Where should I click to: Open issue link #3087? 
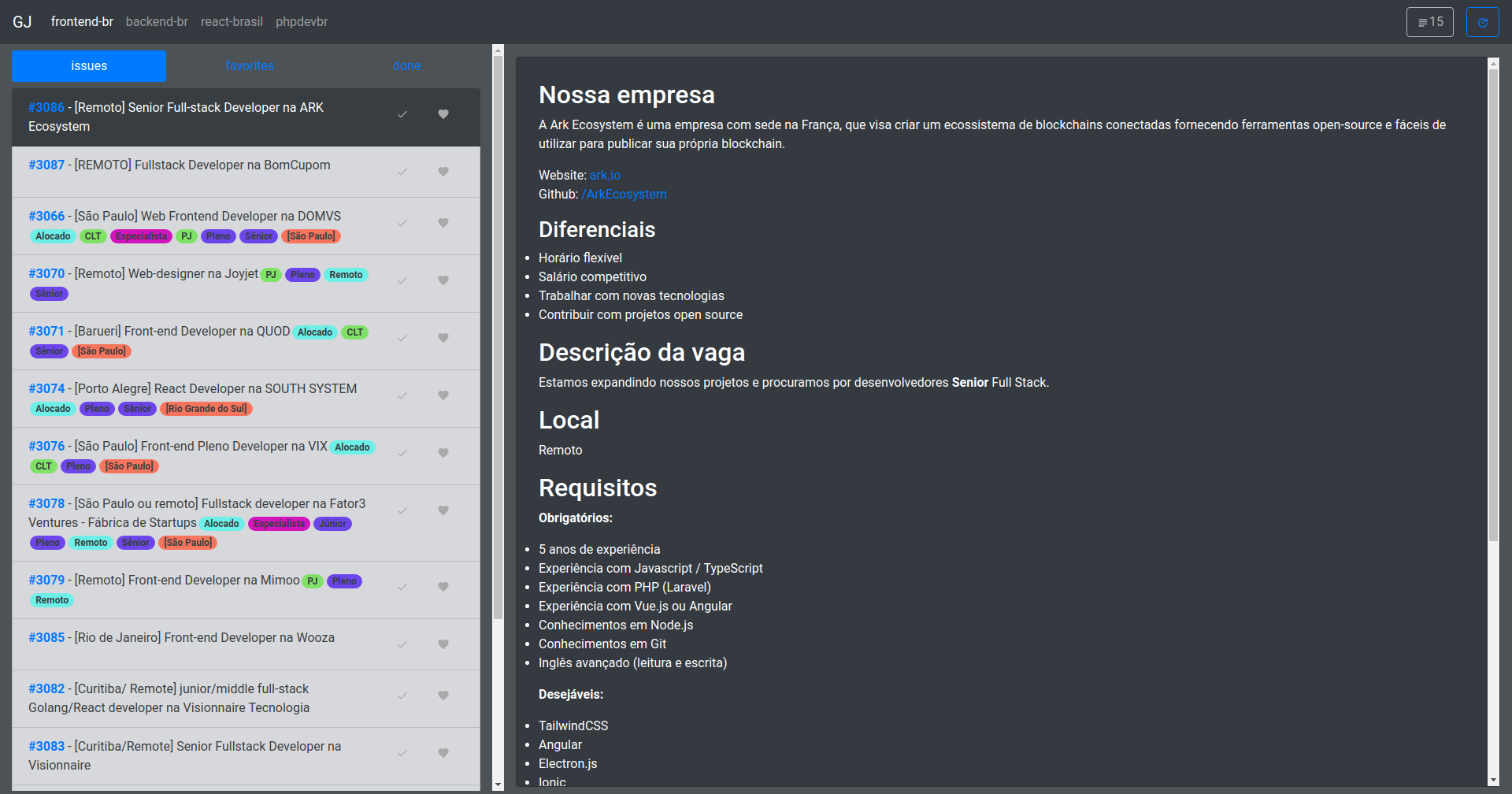46,165
